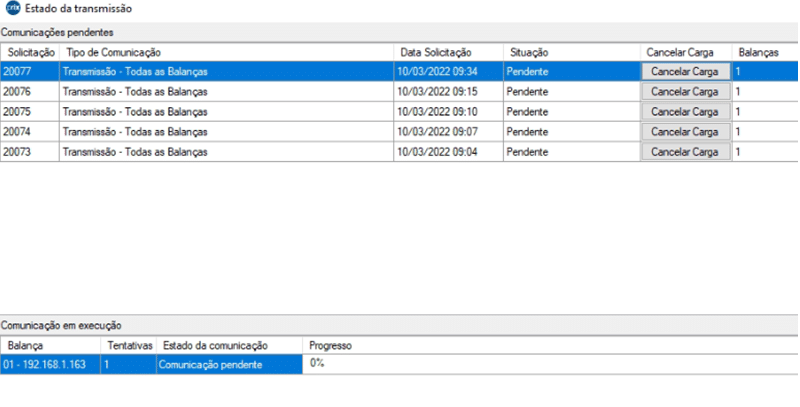Click the Tipo de Comunicação column header
Viewport: 800px width, 407px height.
(x=112, y=51)
